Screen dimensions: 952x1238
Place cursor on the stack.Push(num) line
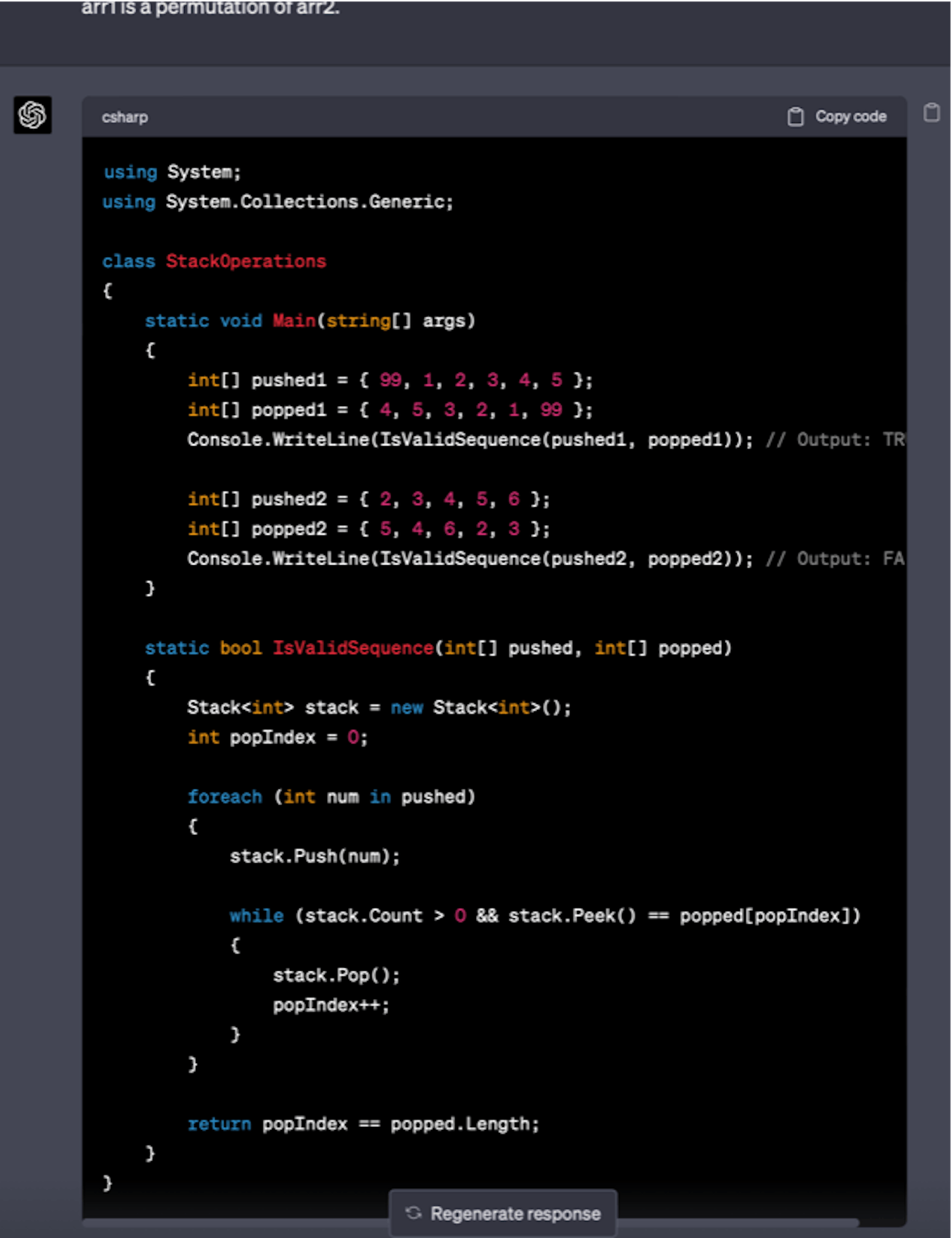pyautogui.click(x=314, y=856)
